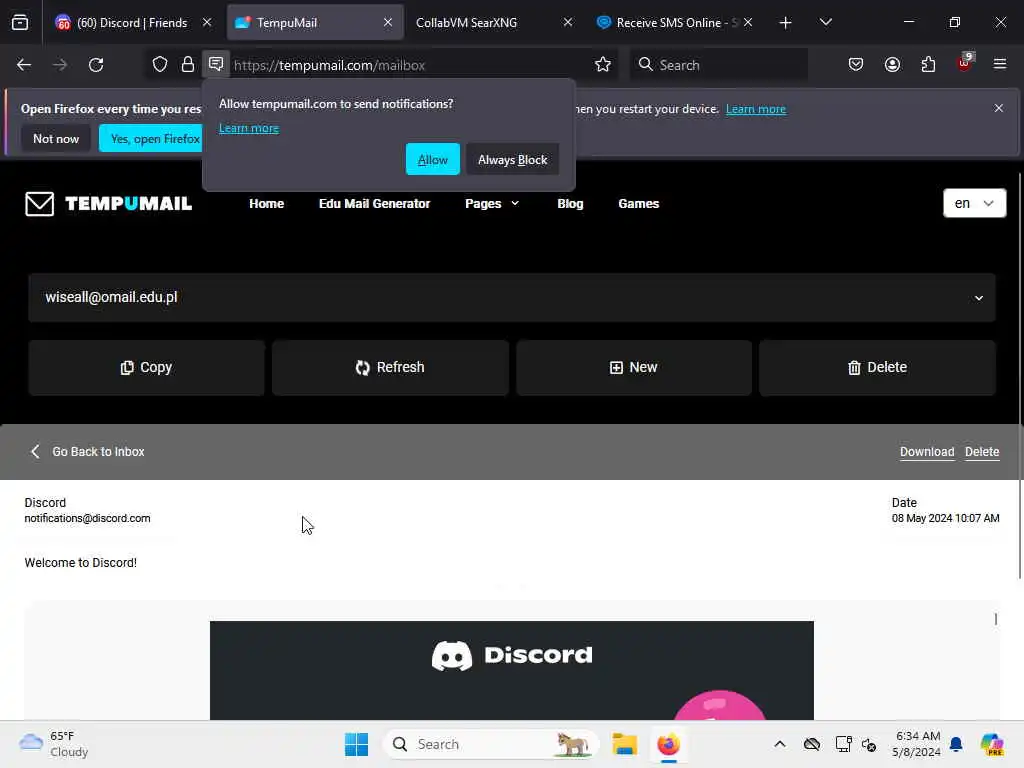Bookmark this page with star icon

(x=603, y=65)
